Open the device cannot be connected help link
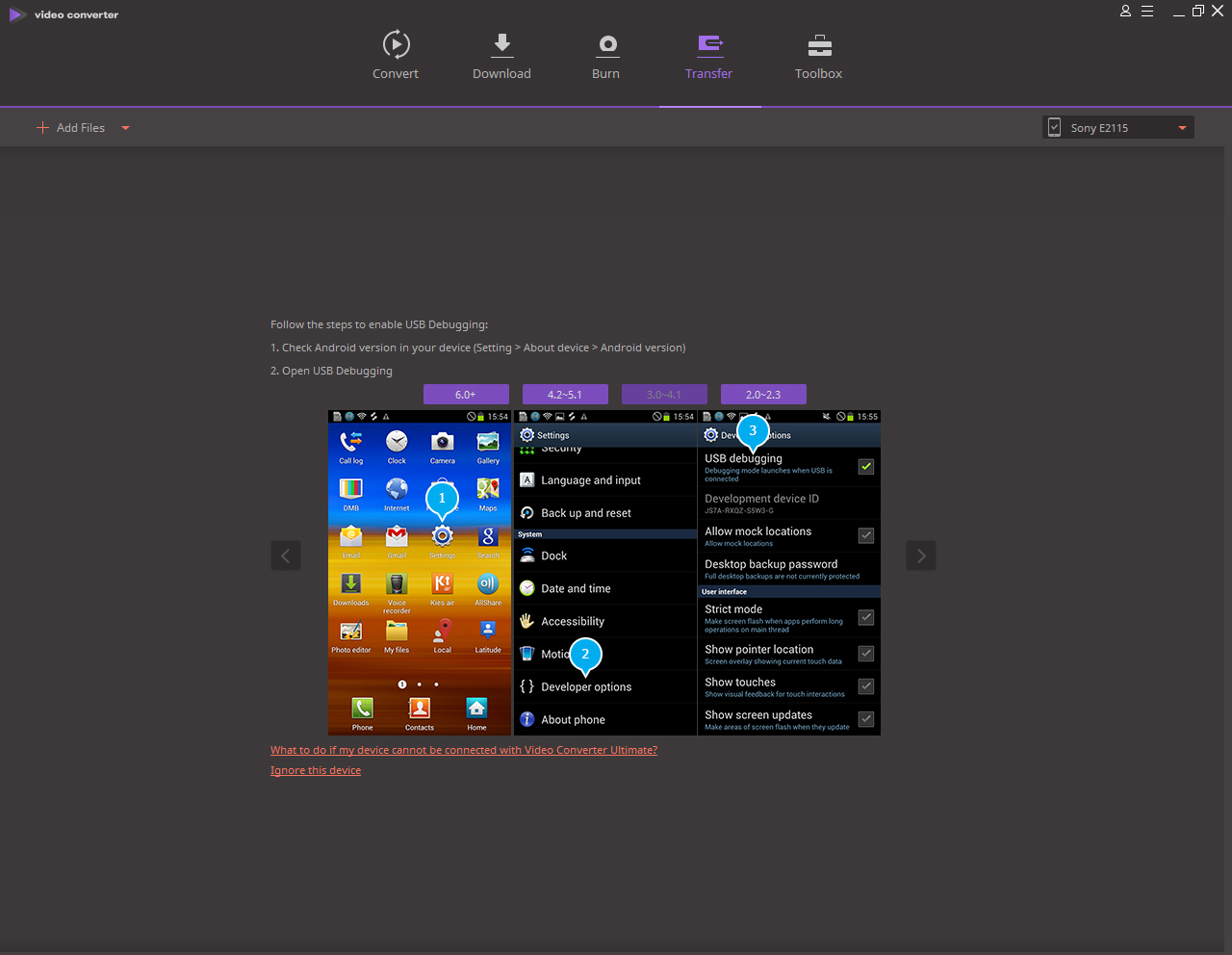This screenshot has width=1232, height=955. coord(464,750)
